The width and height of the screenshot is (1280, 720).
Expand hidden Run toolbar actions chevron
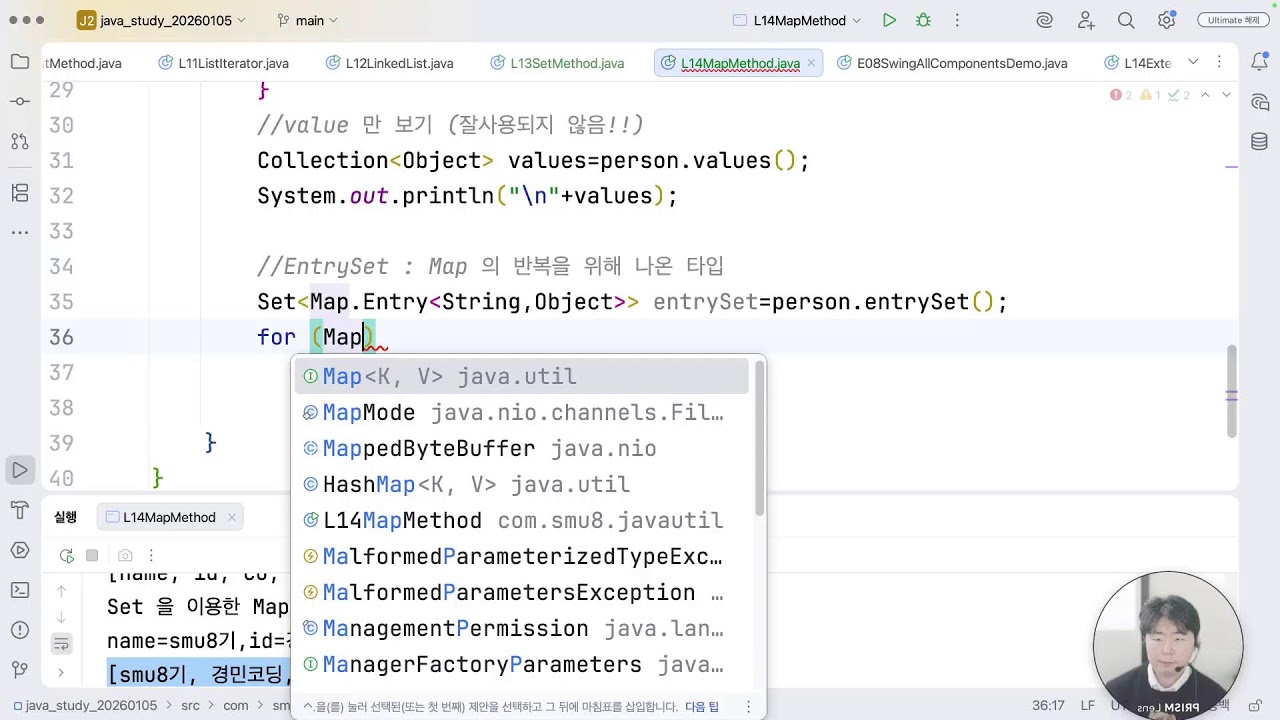click(61, 673)
